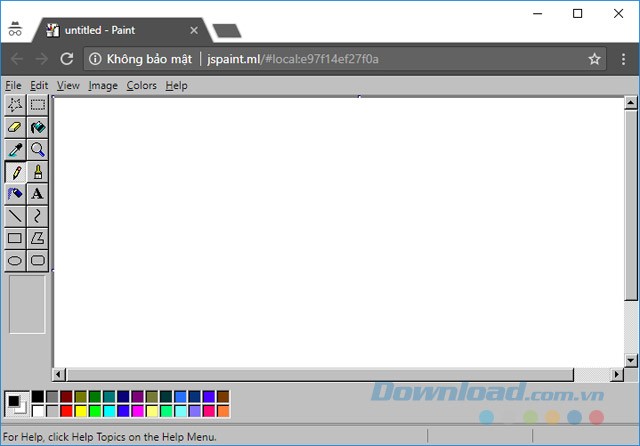The image size is (640, 446).
Task: Pick the gray color swatch
Action: (x=52, y=397)
